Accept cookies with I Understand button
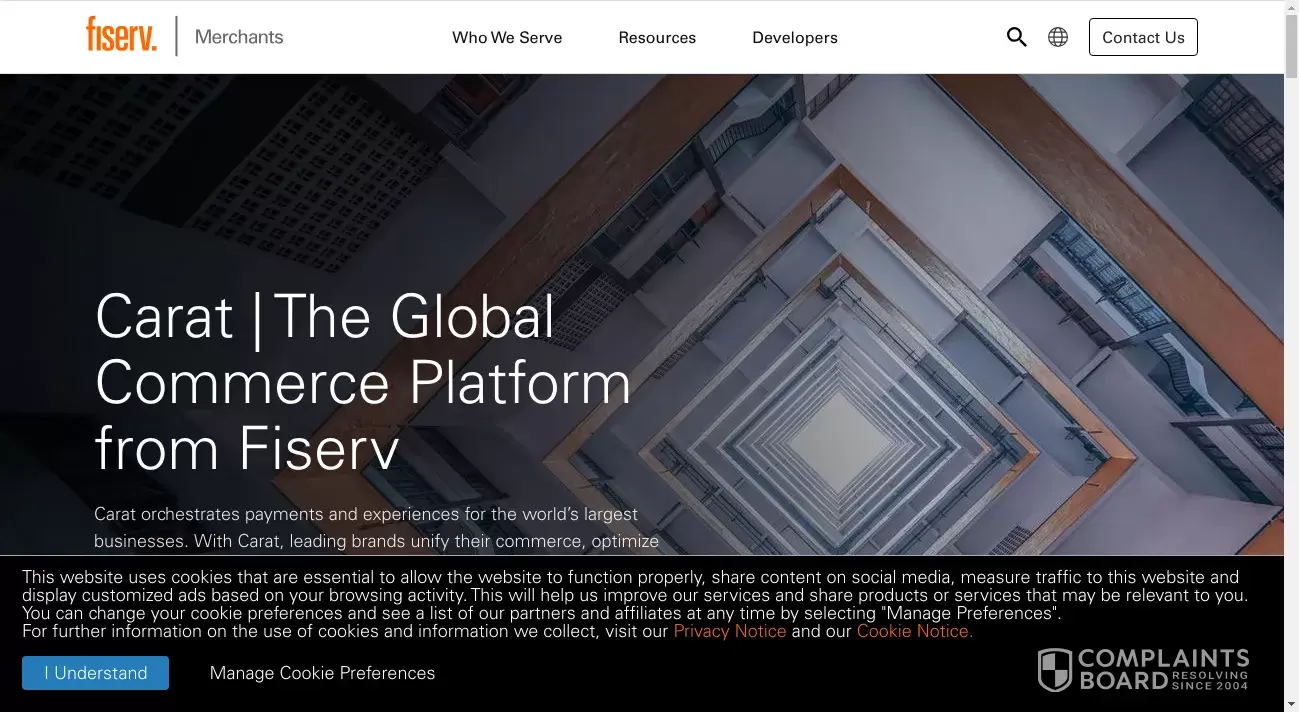 [x=96, y=673]
